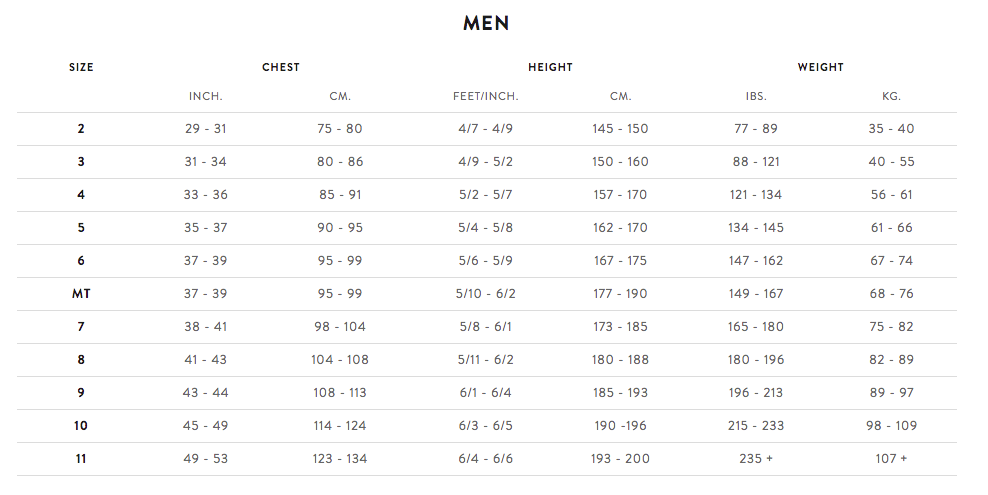The height and width of the screenshot is (495, 988).
Task: Click the KG. subheader
Action: pos(892,96)
